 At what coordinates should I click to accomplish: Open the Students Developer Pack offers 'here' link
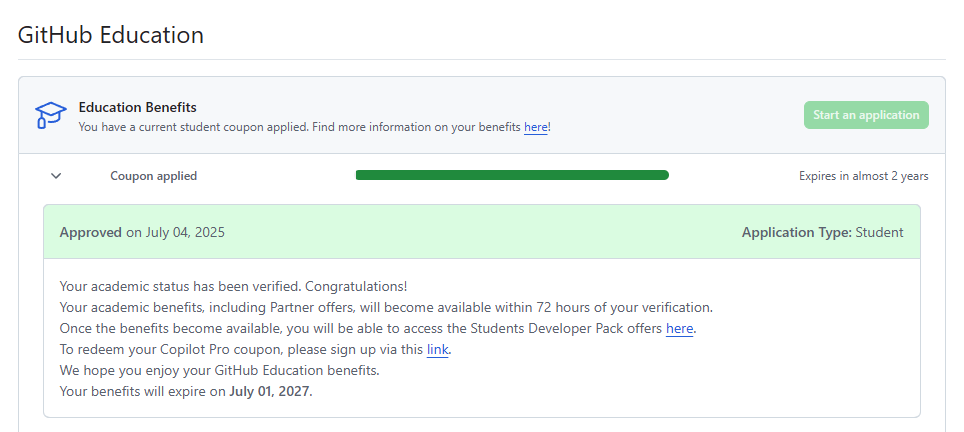(679, 328)
